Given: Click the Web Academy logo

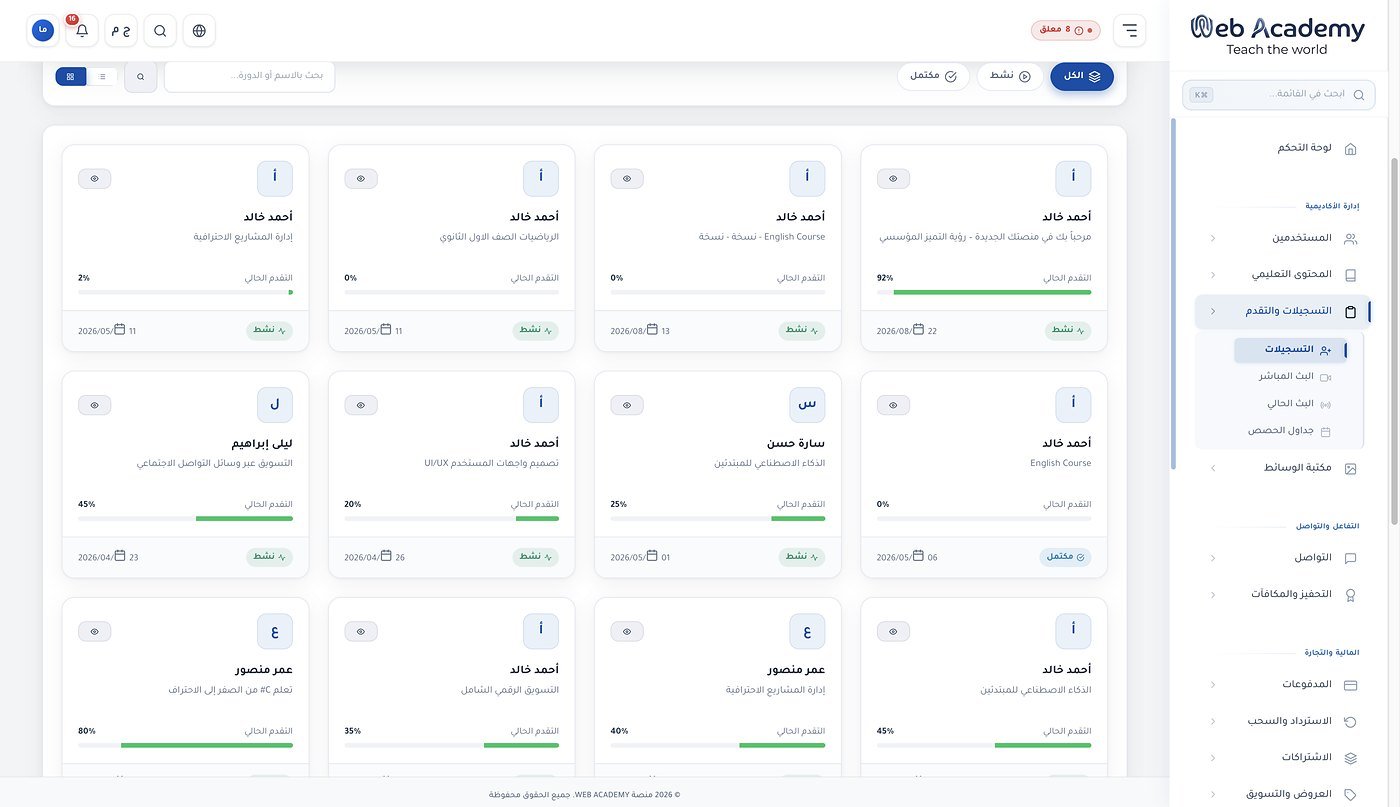Looking at the screenshot, I should [1277, 35].
